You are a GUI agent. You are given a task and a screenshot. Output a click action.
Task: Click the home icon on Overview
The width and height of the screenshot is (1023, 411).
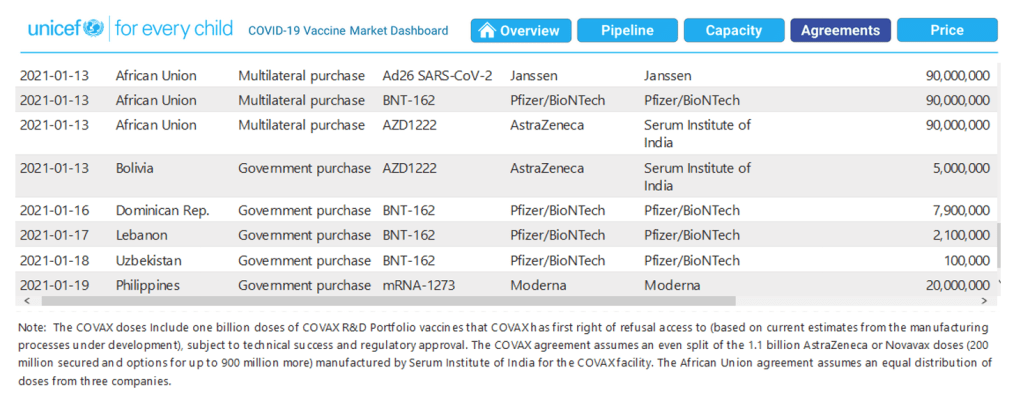coord(487,30)
